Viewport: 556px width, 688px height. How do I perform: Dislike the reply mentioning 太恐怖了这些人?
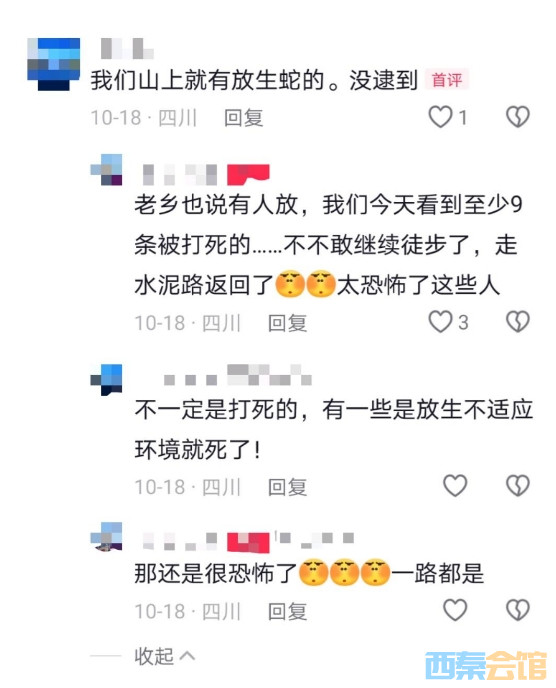pos(518,322)
